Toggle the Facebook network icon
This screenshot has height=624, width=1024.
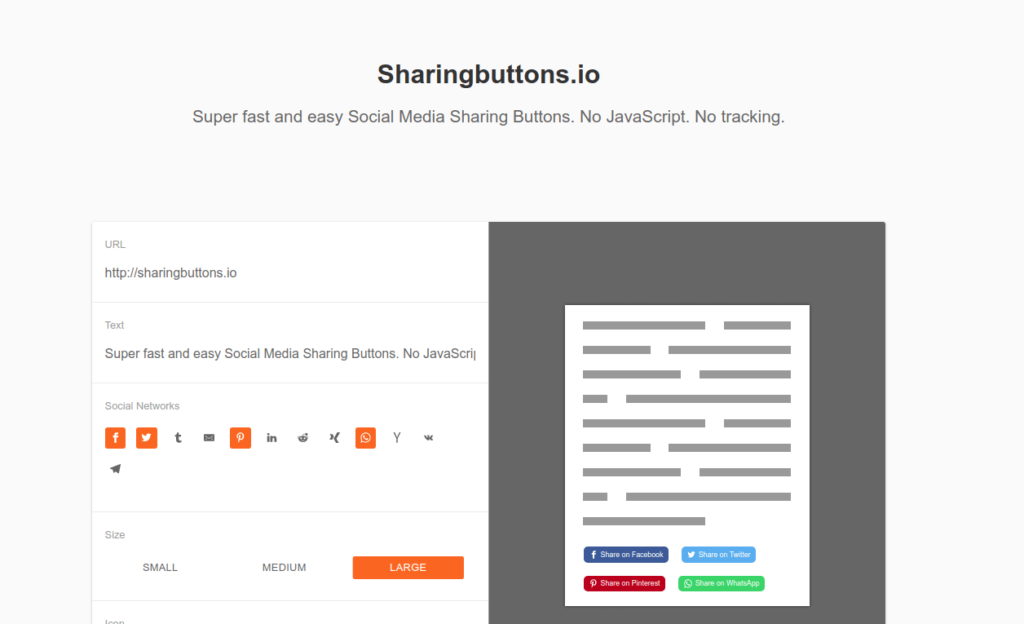point(115,437)
